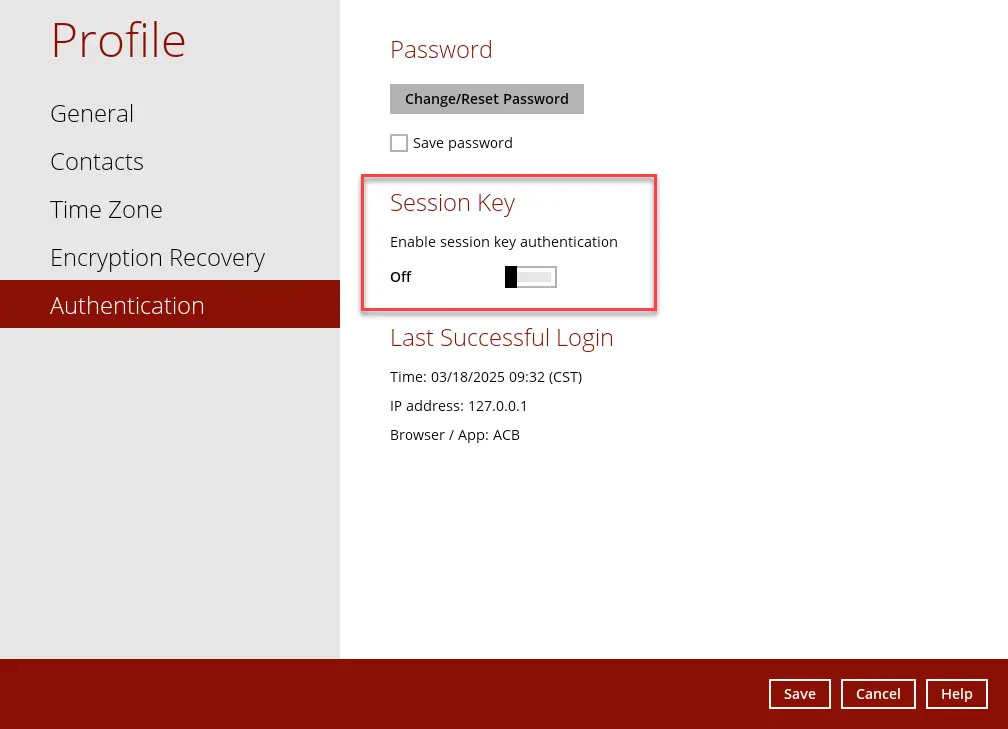Click the Save button
1008x729 pixels.
(x=800, y=694)
